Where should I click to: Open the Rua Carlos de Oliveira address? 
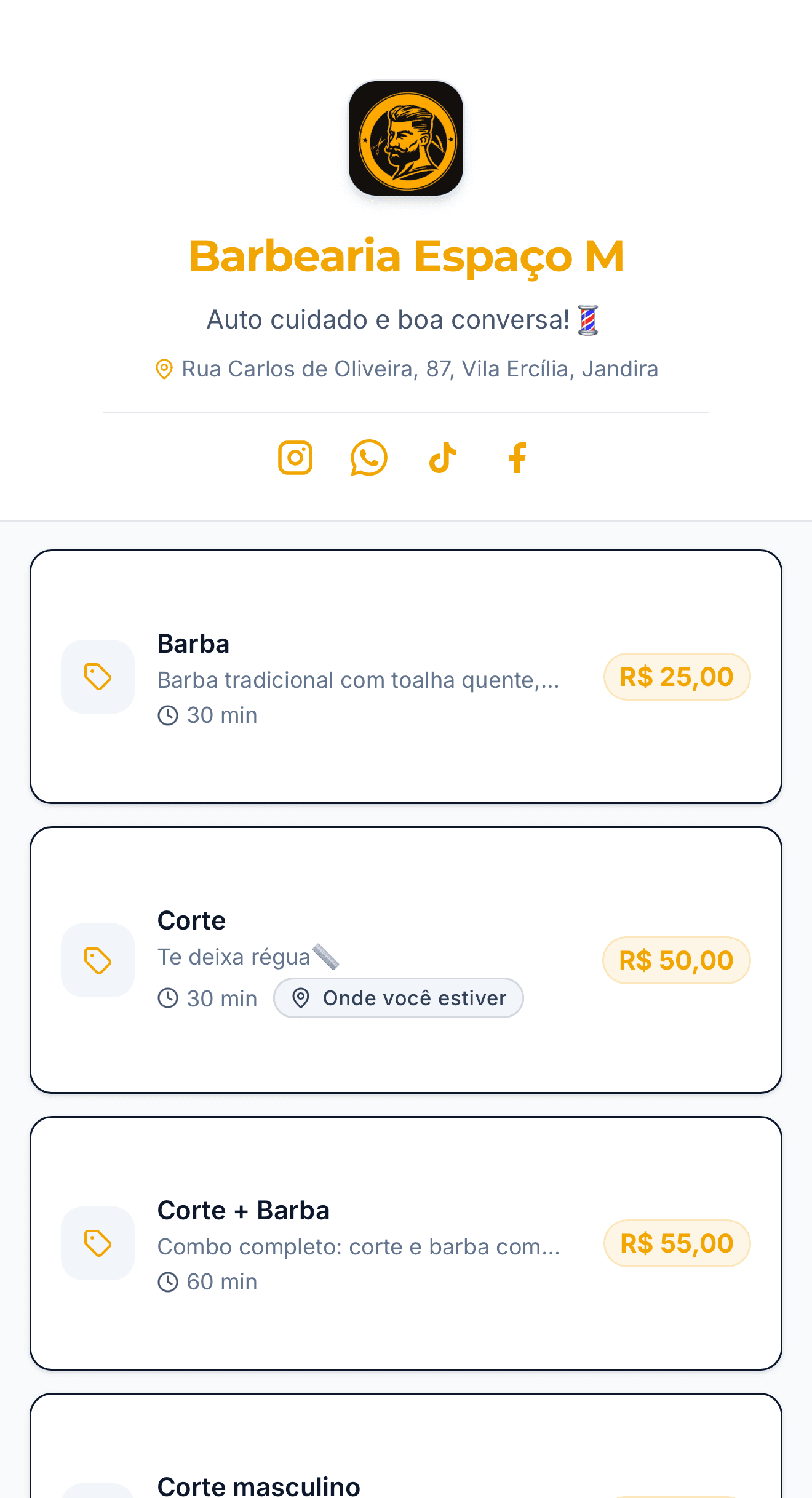tap(420, 369)
